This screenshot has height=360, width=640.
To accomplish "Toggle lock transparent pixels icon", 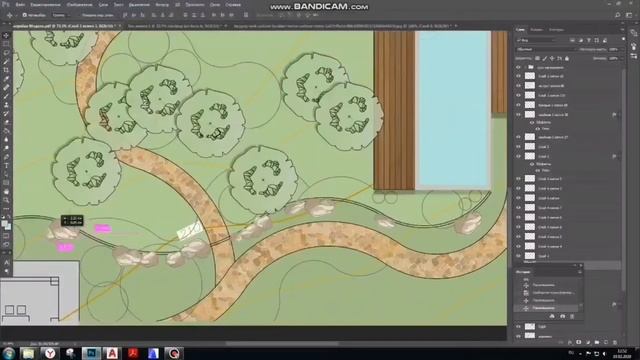I will tap(537, 59).
